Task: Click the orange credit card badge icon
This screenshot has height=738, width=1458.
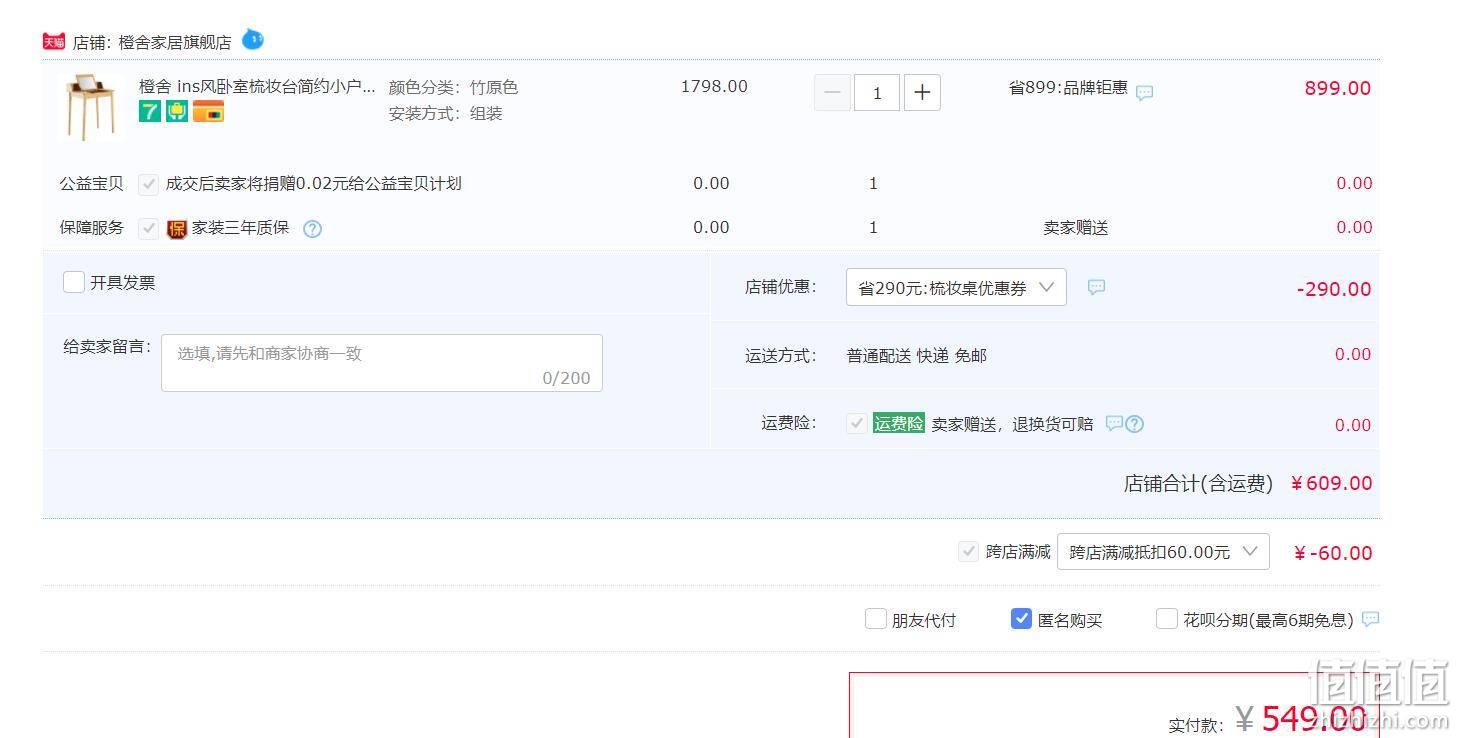Action: 208,111
